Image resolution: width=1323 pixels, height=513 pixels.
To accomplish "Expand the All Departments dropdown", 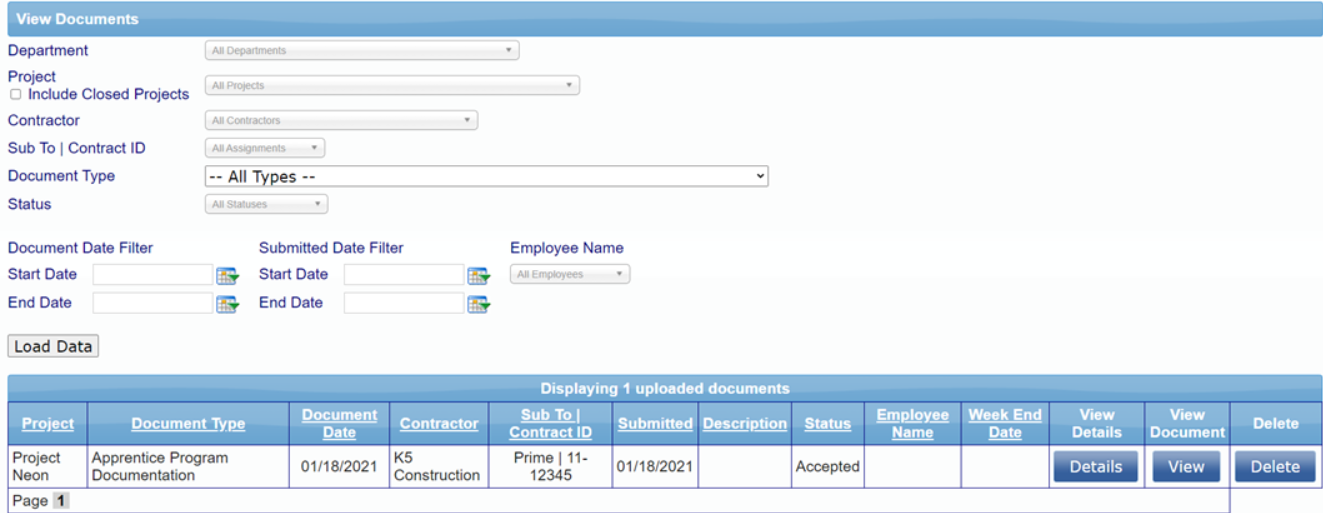I will point(361,50).
